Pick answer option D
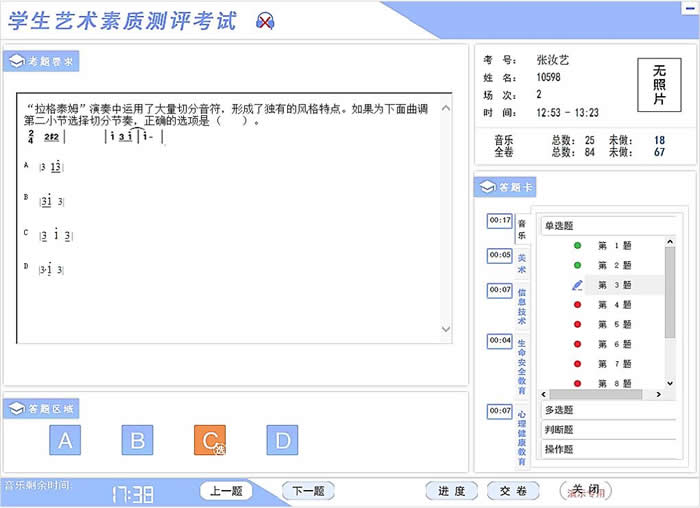Viewport: 700px width, 508px height. tap(282, 440)
